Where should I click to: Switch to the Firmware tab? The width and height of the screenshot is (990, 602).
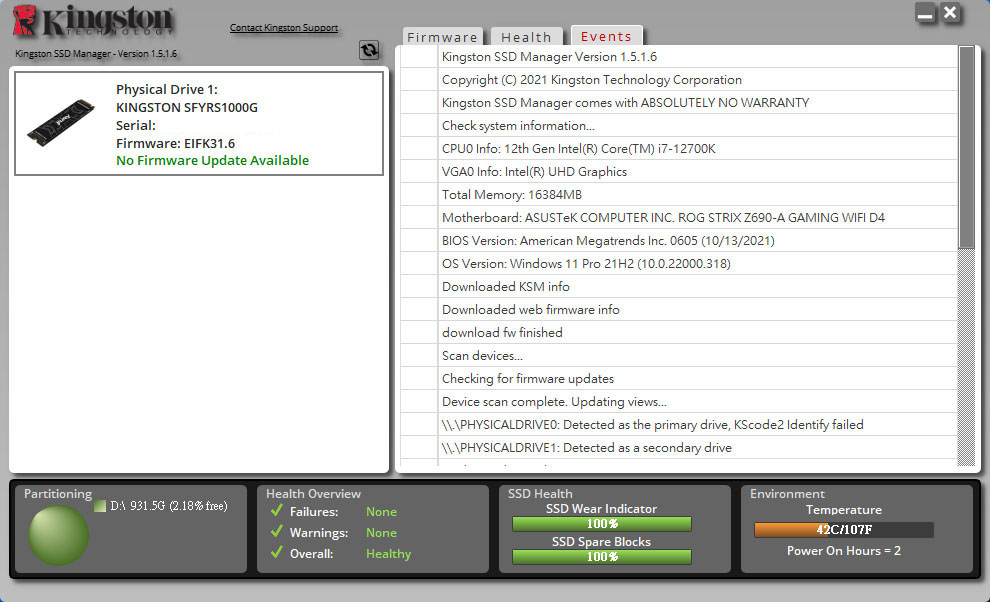click(443, 37)
